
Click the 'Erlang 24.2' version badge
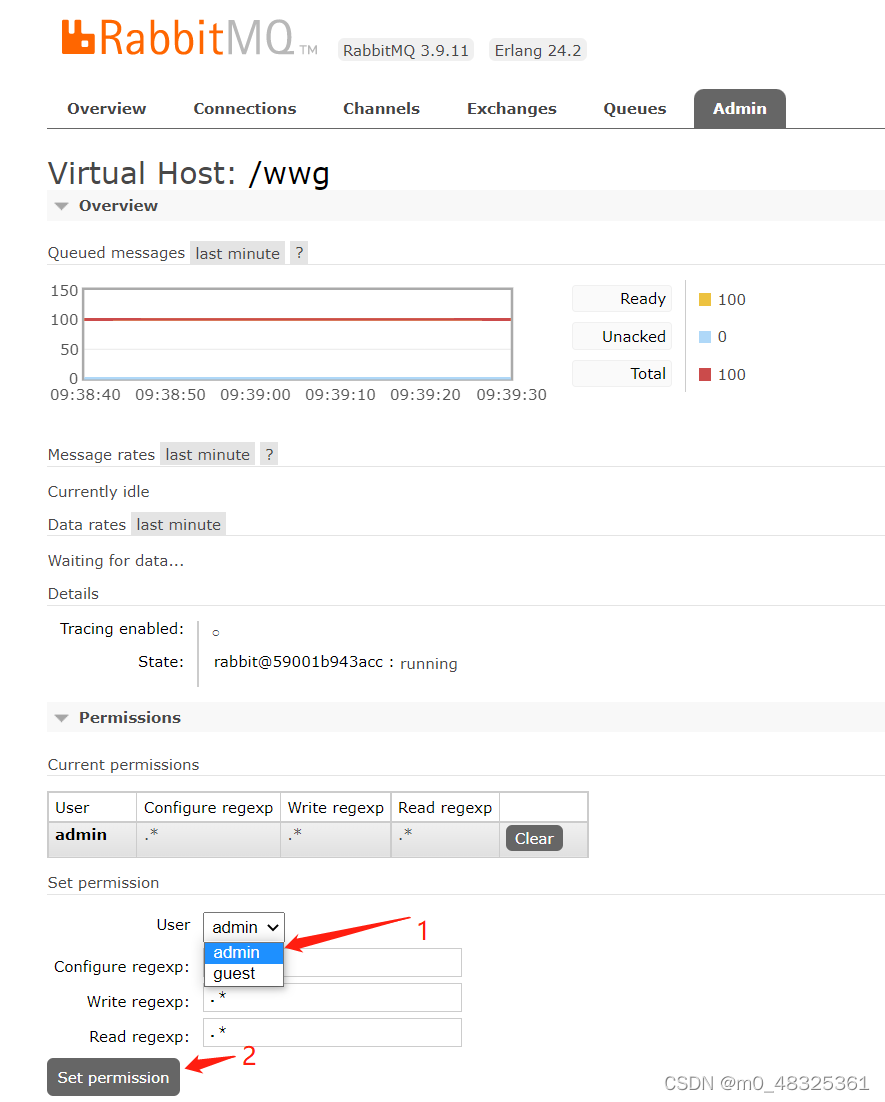click(x=538, y=51)
